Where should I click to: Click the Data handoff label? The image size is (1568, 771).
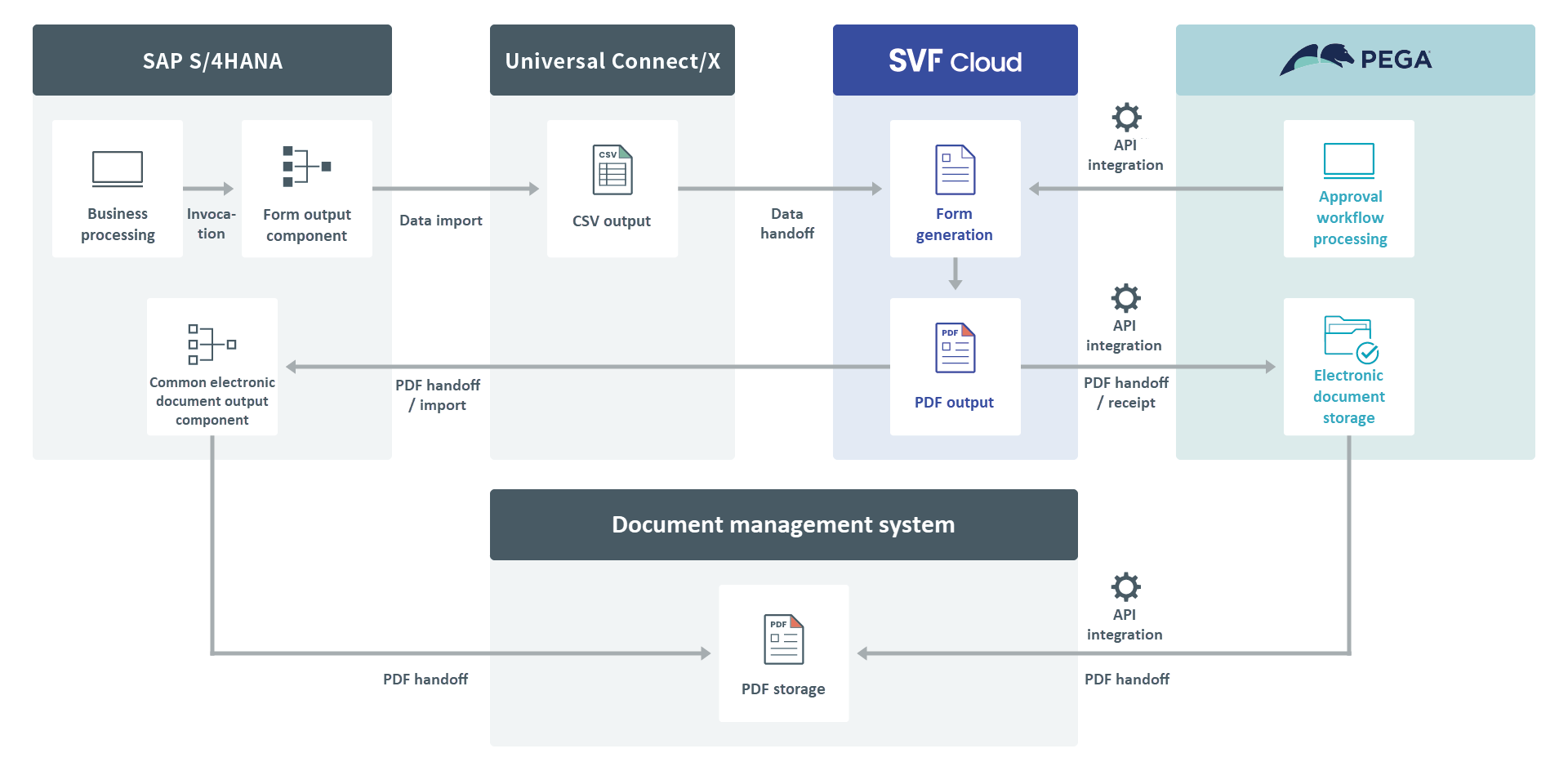tap(787, 224)
